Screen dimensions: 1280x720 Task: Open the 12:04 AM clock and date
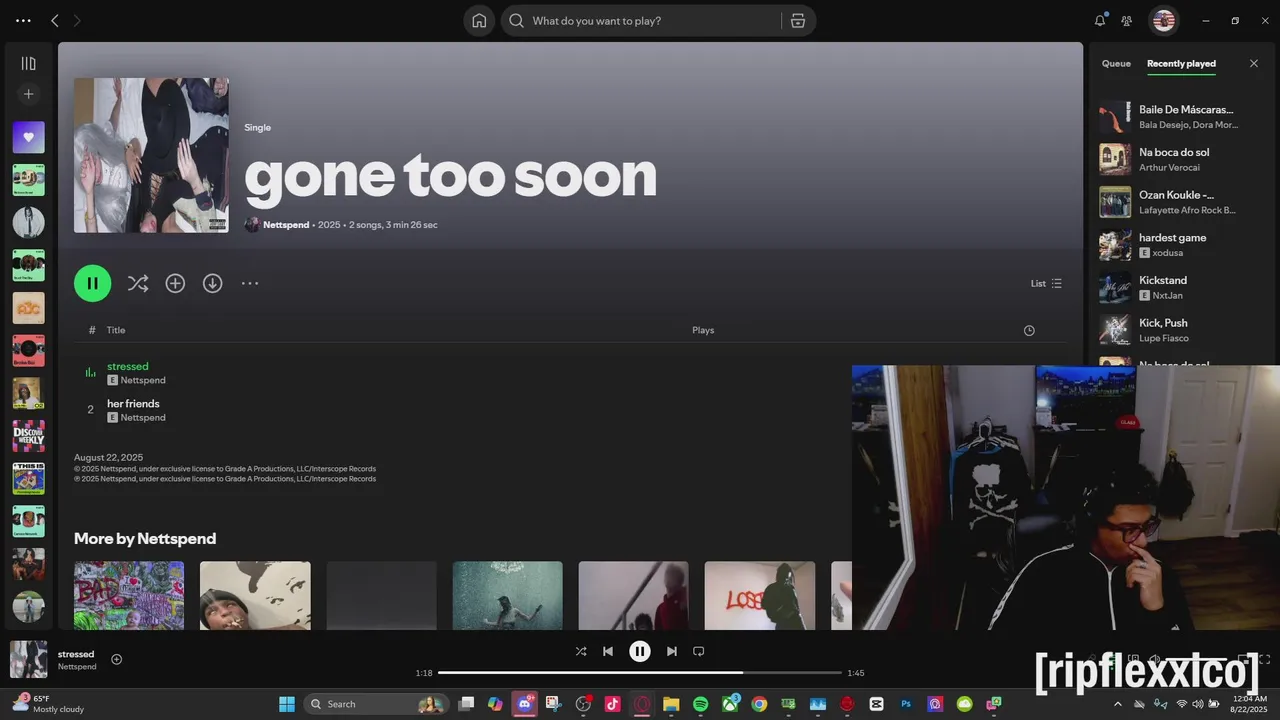[x=1249, y=704]
